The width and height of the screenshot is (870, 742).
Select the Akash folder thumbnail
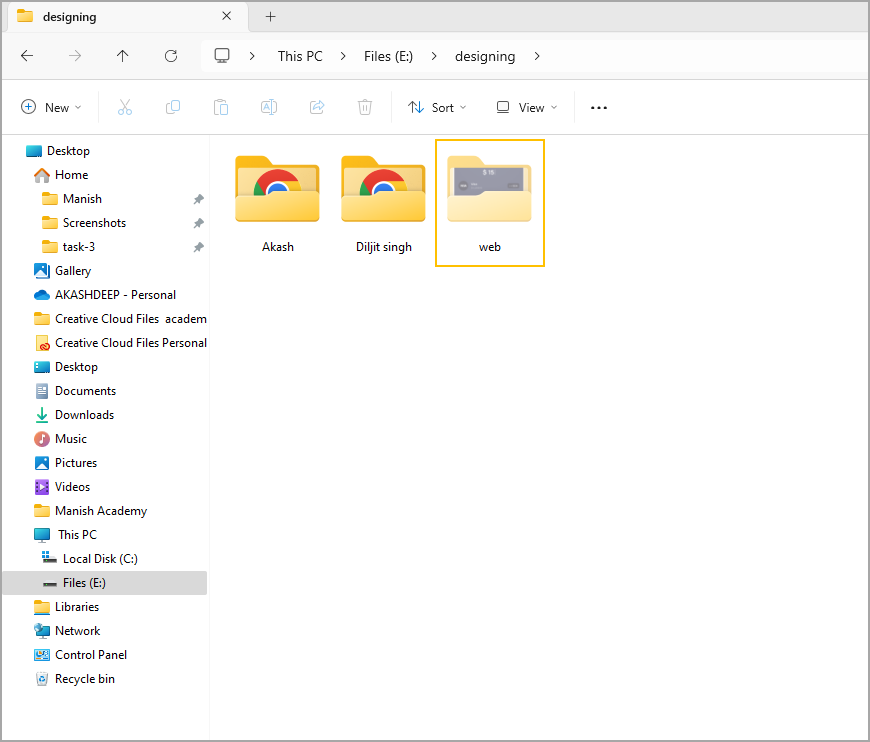(277, 190)
